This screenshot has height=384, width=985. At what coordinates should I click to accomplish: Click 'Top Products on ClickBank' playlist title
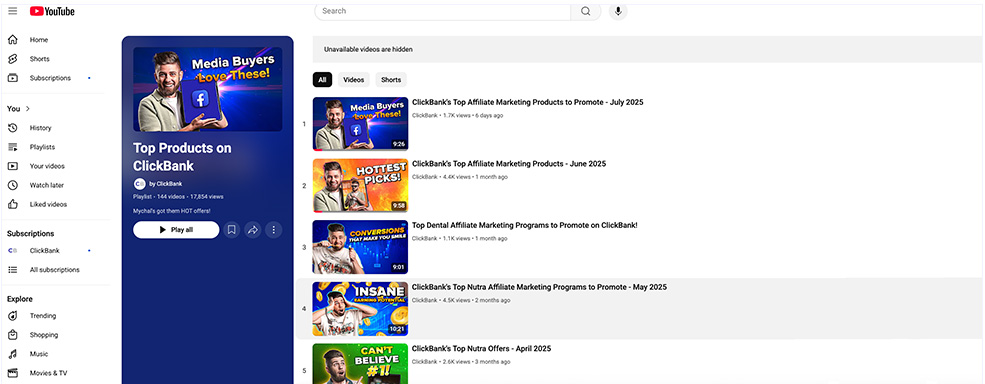pyautogui.click(x=182, y=157)
